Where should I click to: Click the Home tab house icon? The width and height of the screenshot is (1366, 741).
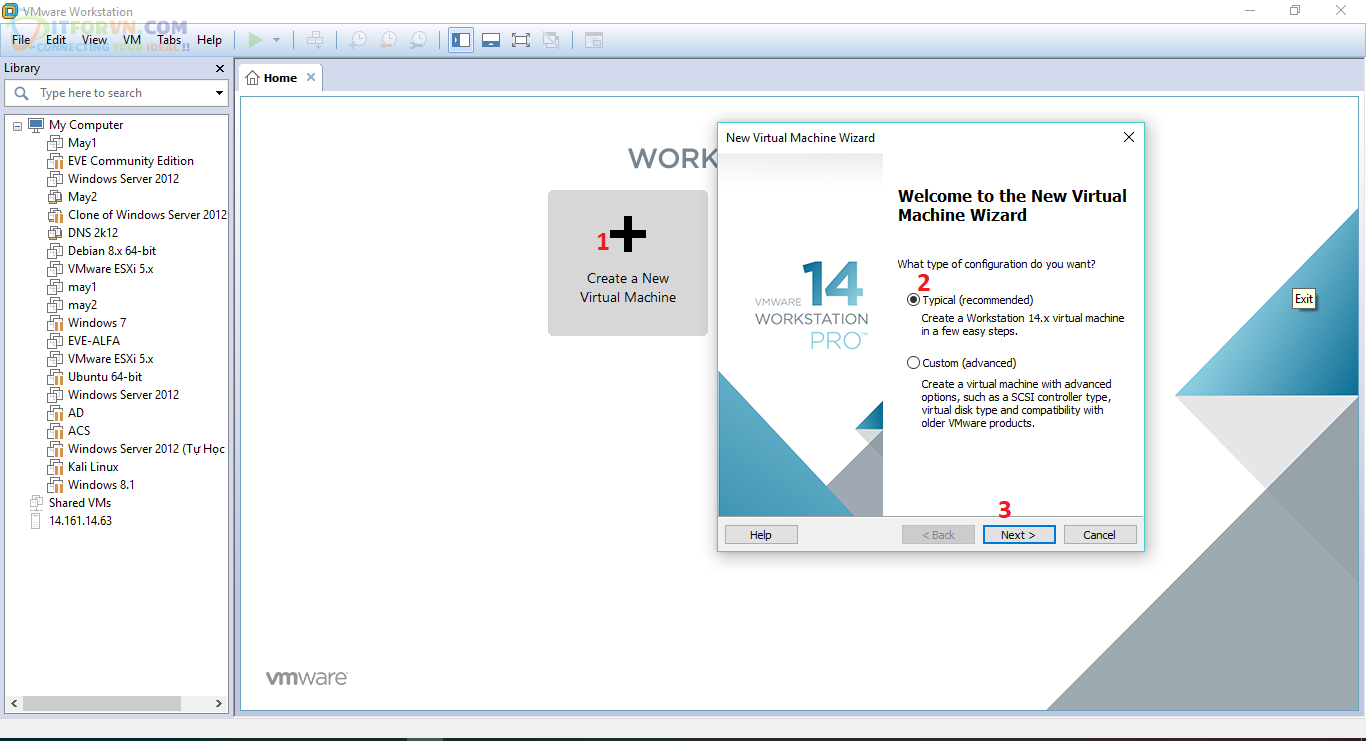(252, 78)
